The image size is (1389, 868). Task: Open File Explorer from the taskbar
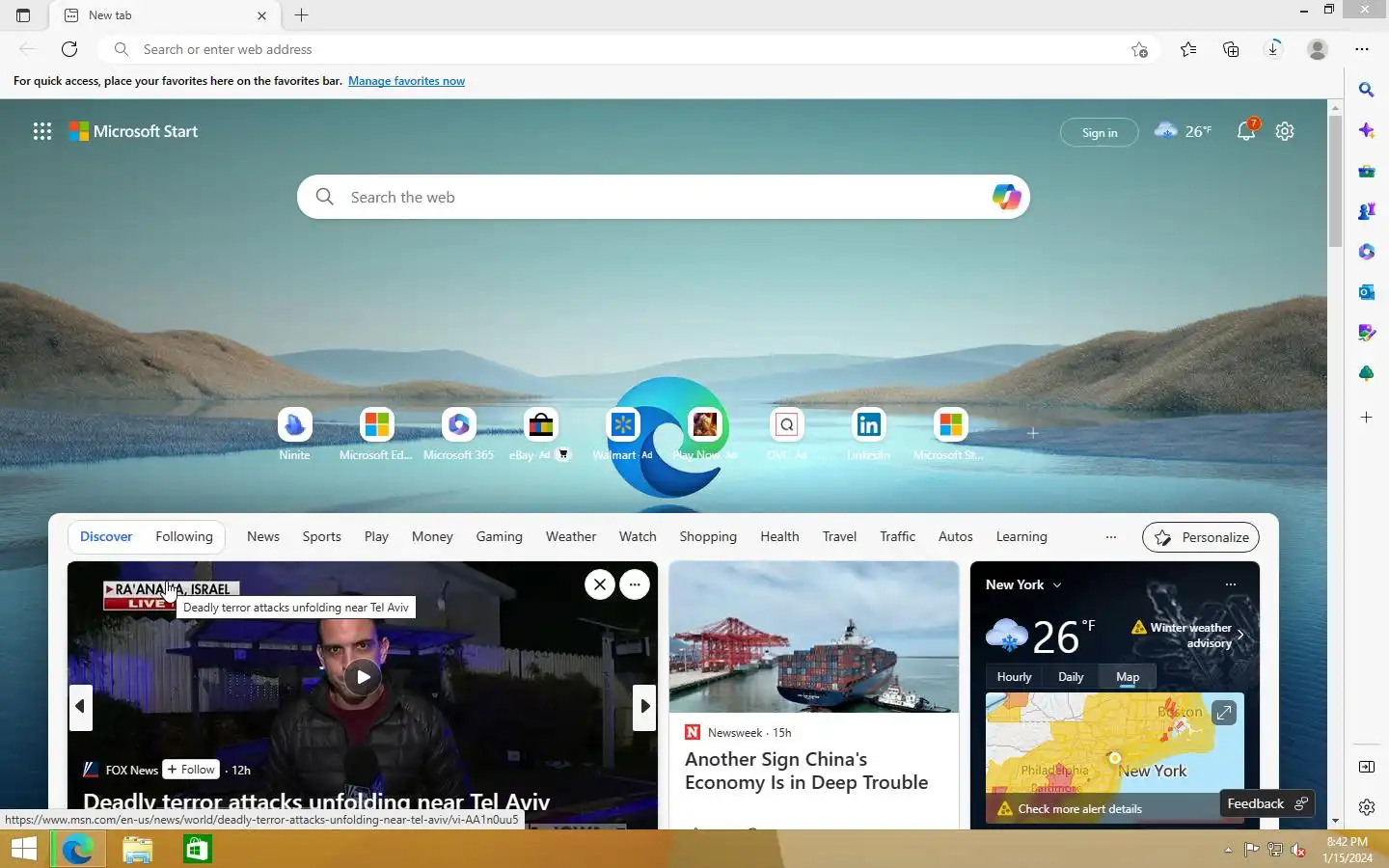138,849
